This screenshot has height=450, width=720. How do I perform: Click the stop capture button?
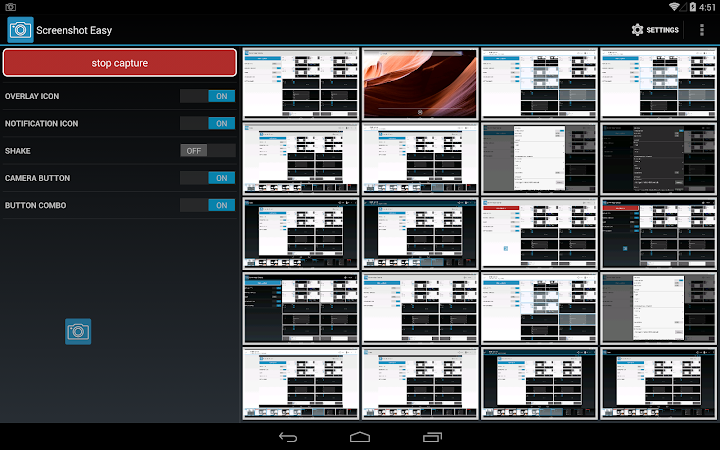coord(120,63)
